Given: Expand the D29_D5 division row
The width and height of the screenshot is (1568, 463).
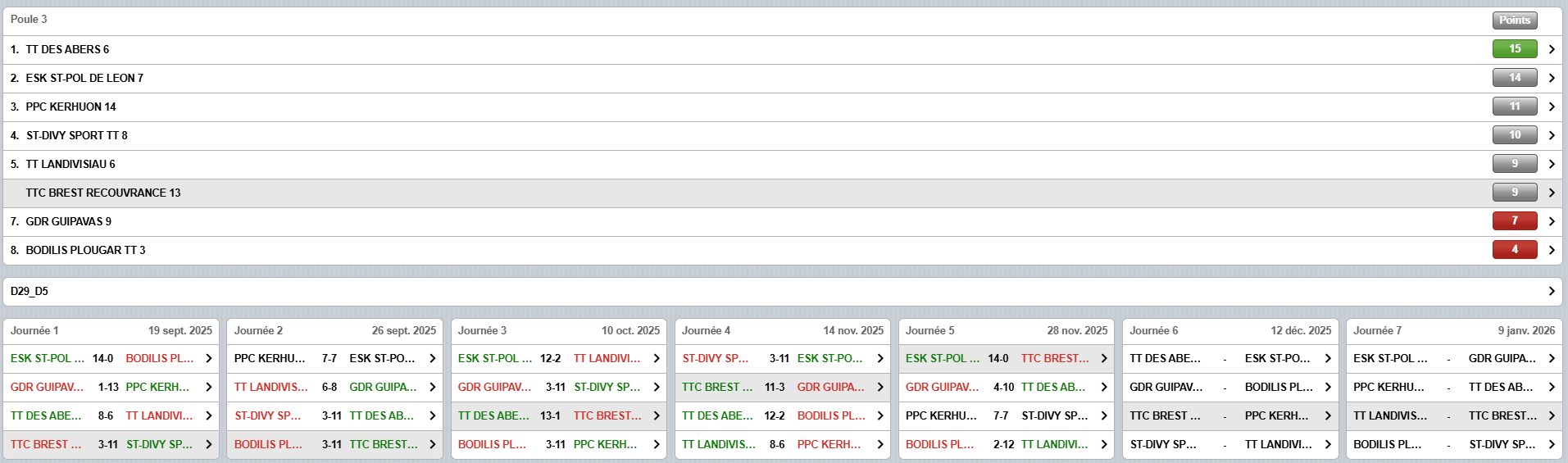Looking at the screenshot, I should click(1552, 291).
